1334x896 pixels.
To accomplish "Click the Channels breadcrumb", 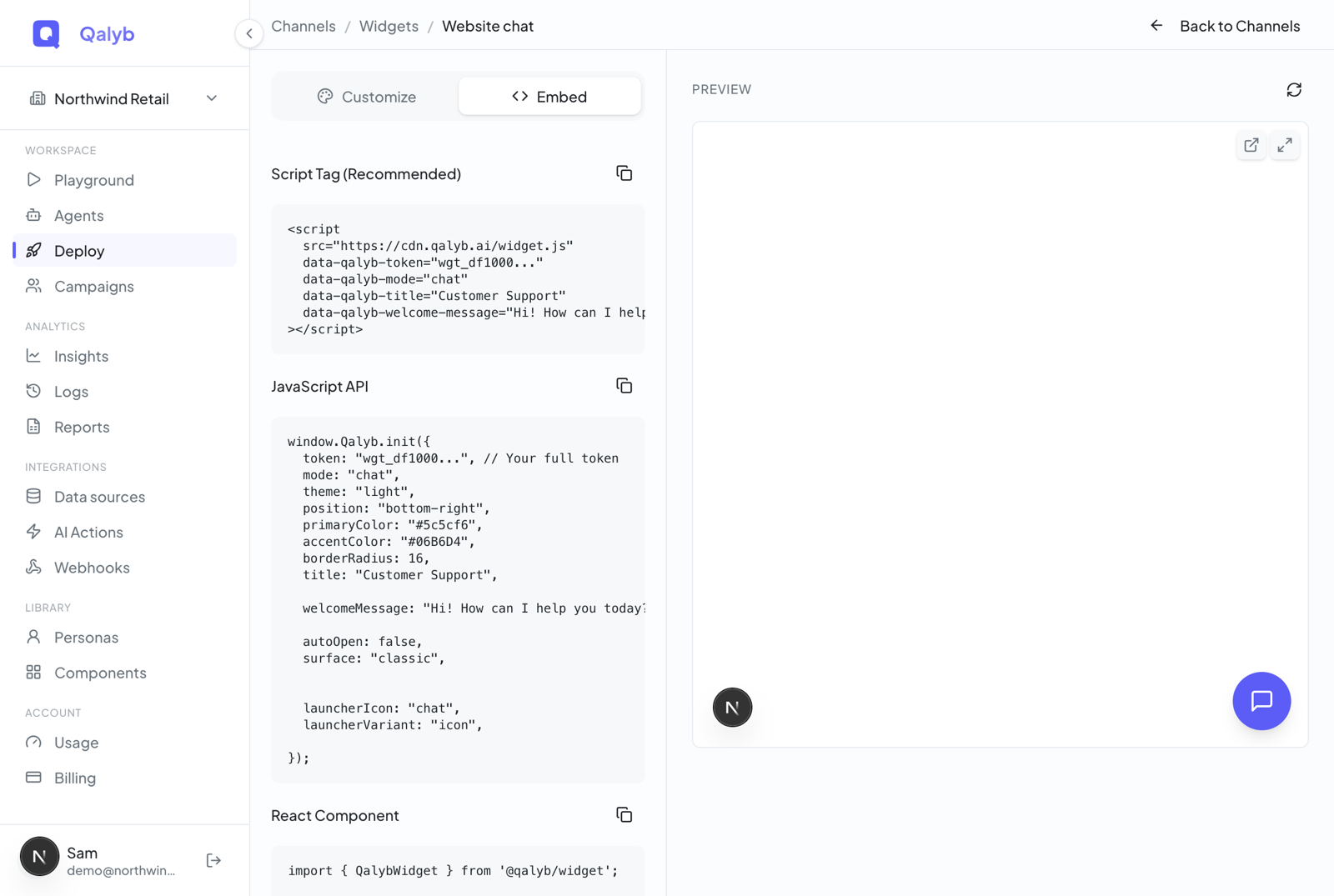I will pyautogui.click(x=303, y=26).
